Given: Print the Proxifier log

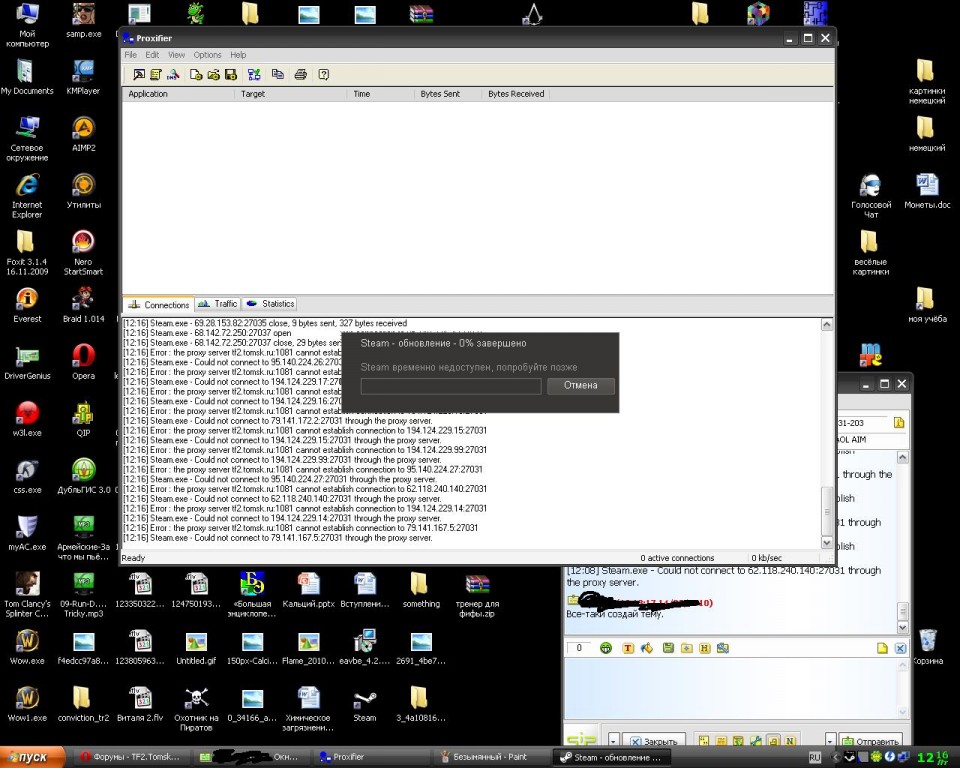Looking at the screenshot, I should [x=301, y=75].
